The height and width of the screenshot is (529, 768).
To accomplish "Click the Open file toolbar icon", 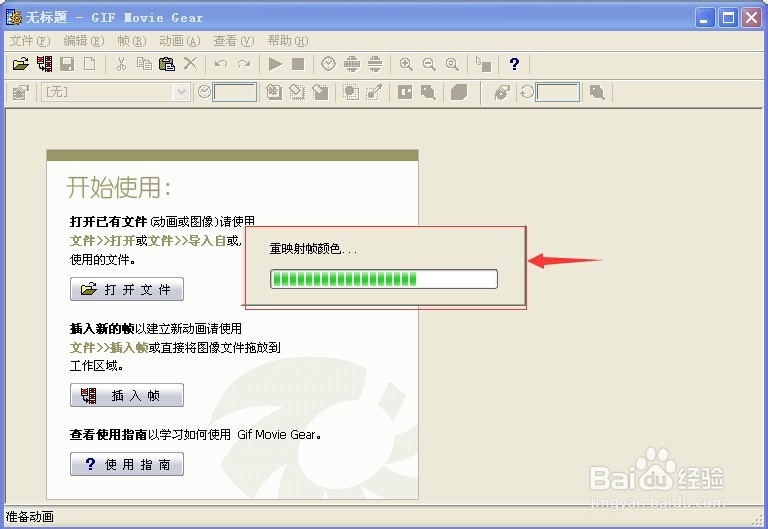I will coord(21,64).
